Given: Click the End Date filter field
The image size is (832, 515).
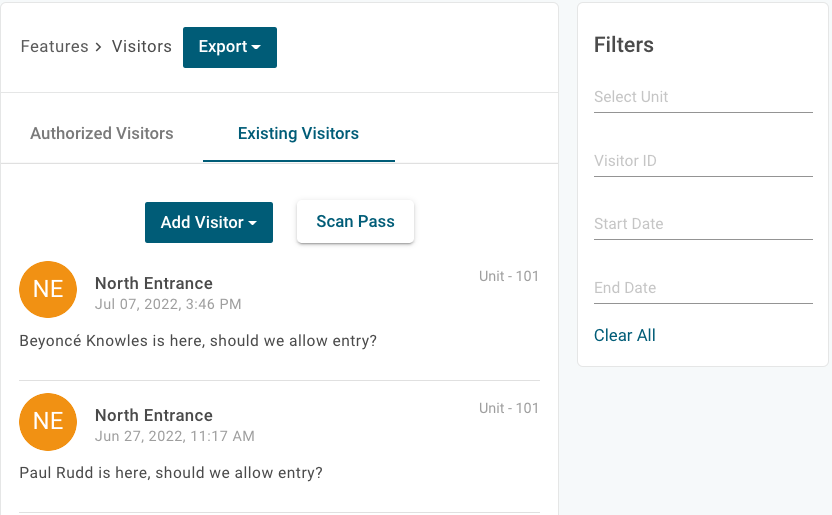Looking at the screenshot, I should pos(702,288).
